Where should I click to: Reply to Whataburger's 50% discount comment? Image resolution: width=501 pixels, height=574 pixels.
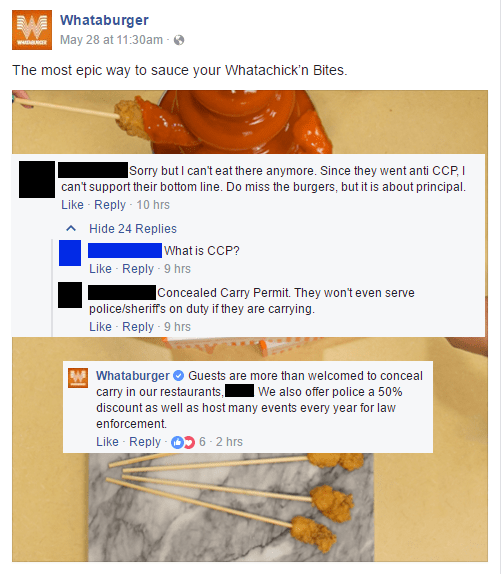click(145, 442)
